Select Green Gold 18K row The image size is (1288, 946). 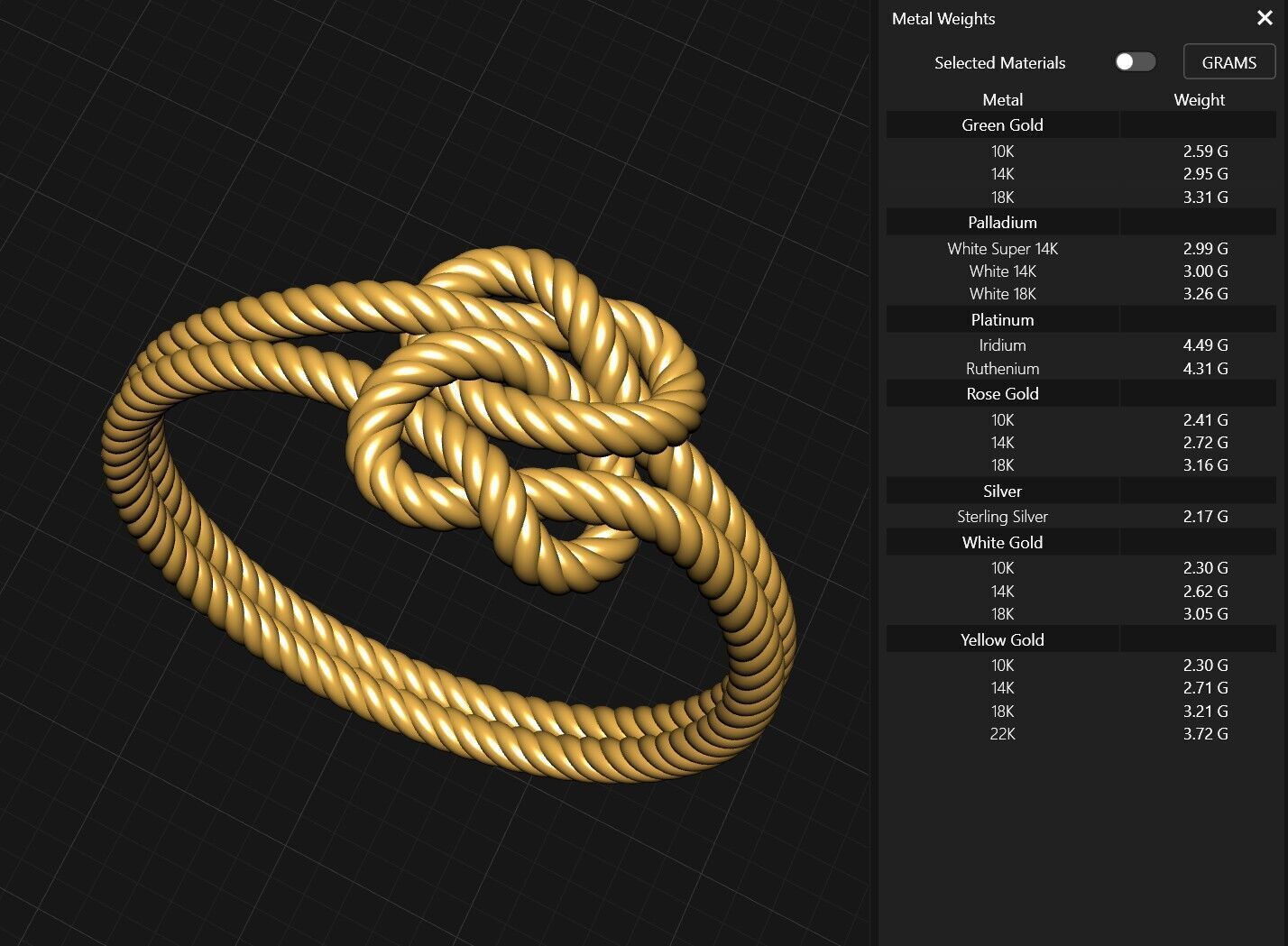(1081, 197)
